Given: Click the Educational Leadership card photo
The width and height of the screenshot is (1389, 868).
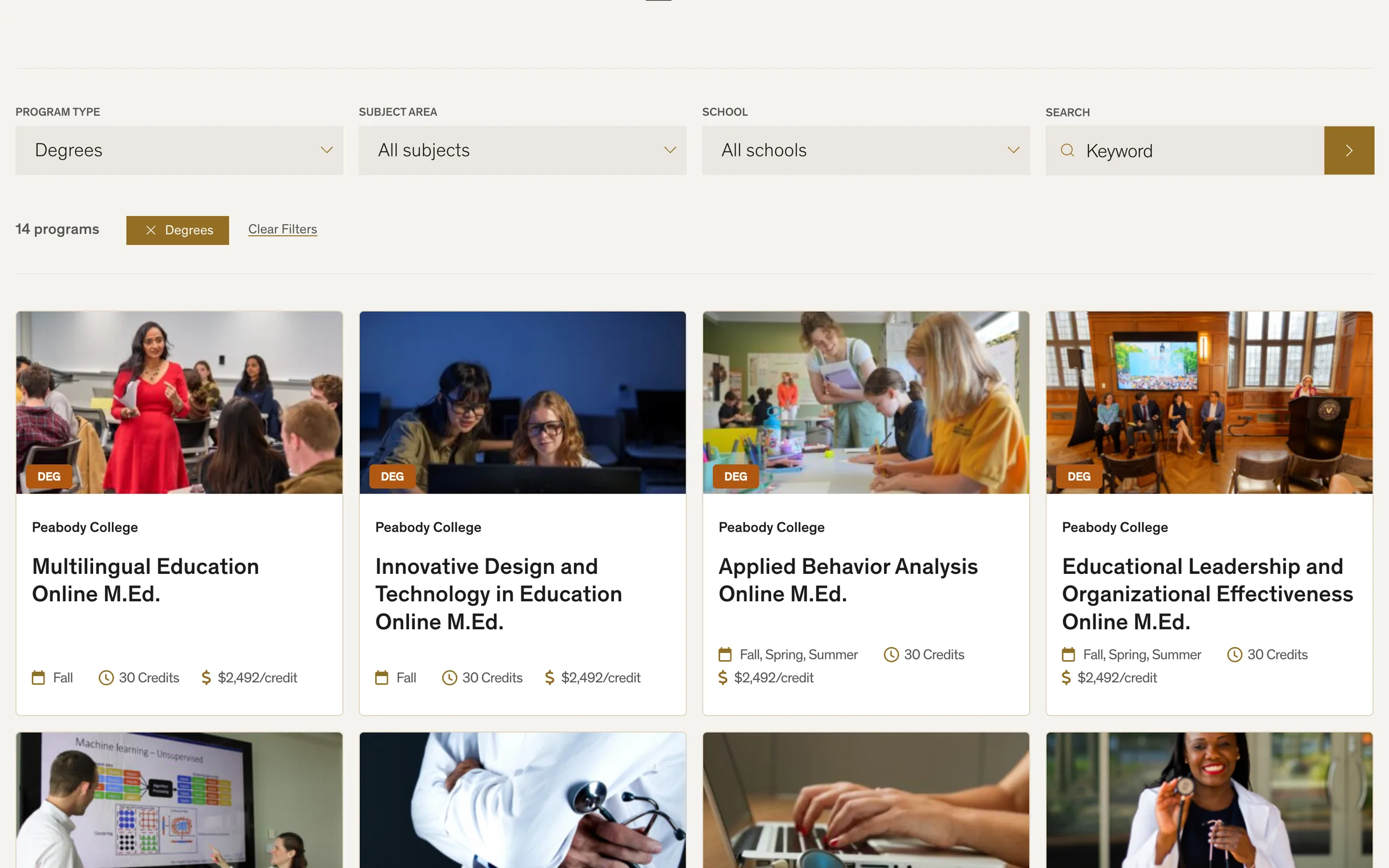Looking at the screenshot, I should [1209, 403].
